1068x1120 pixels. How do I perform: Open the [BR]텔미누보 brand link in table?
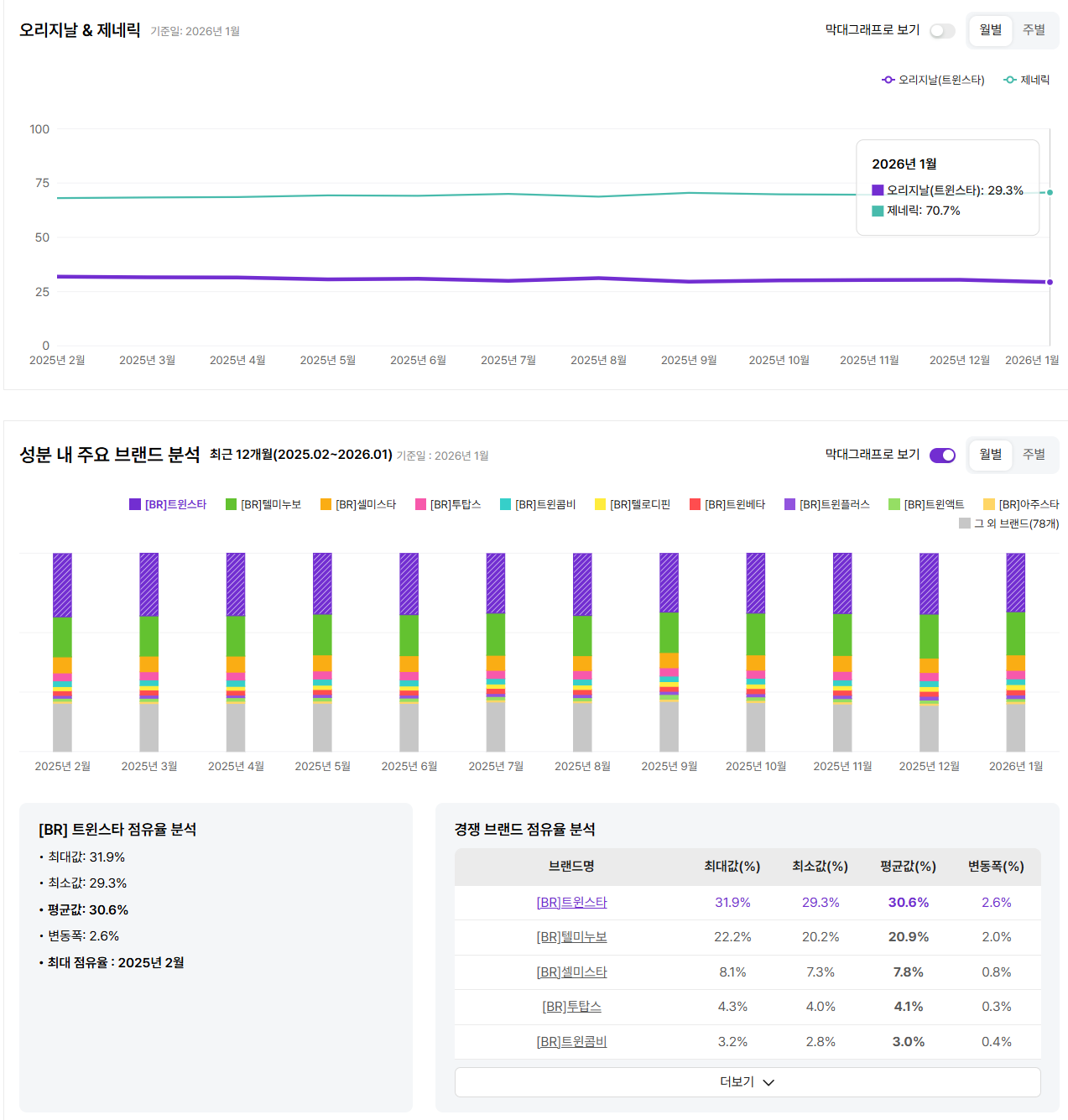571,937
